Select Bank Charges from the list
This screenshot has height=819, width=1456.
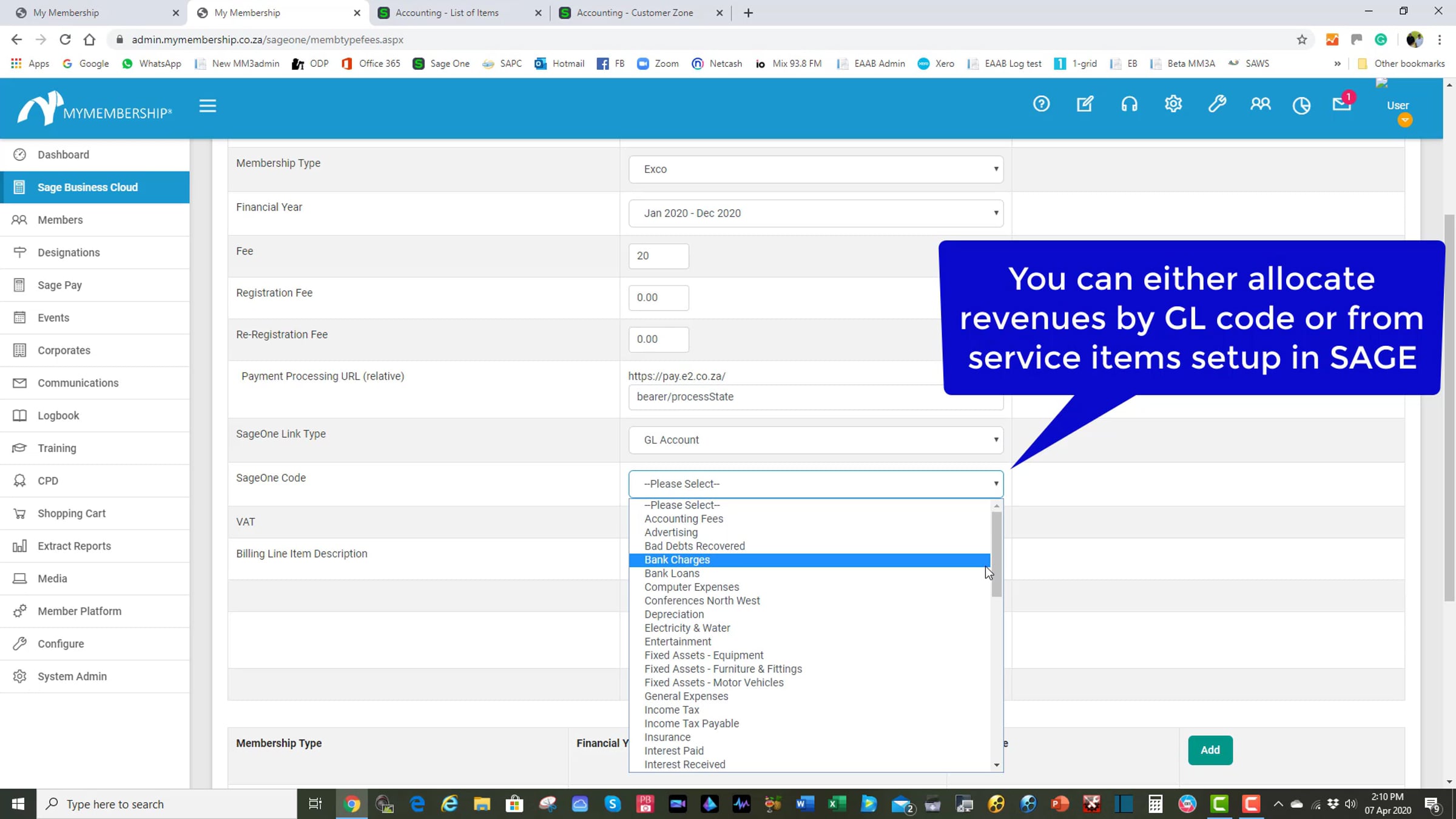(x=677, y=559)
